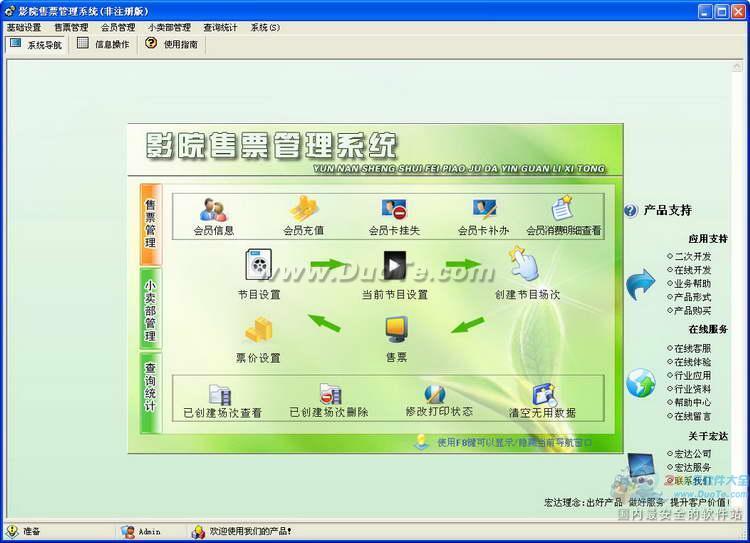Select the 小卖部管理 vertical side tab
750x543 pixels.
pos(151,309)
